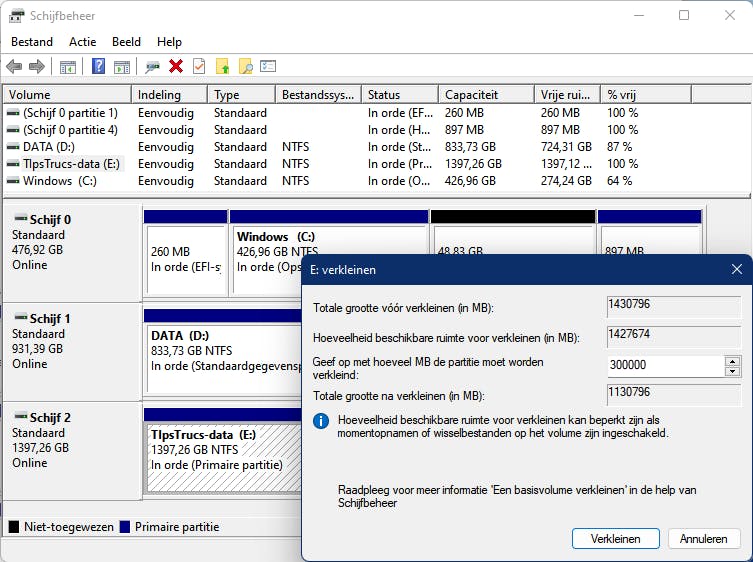This screenshot has height=562, width=753.
Task: Click the Forward arrow toolbar icon
Action: pos(37,66)
